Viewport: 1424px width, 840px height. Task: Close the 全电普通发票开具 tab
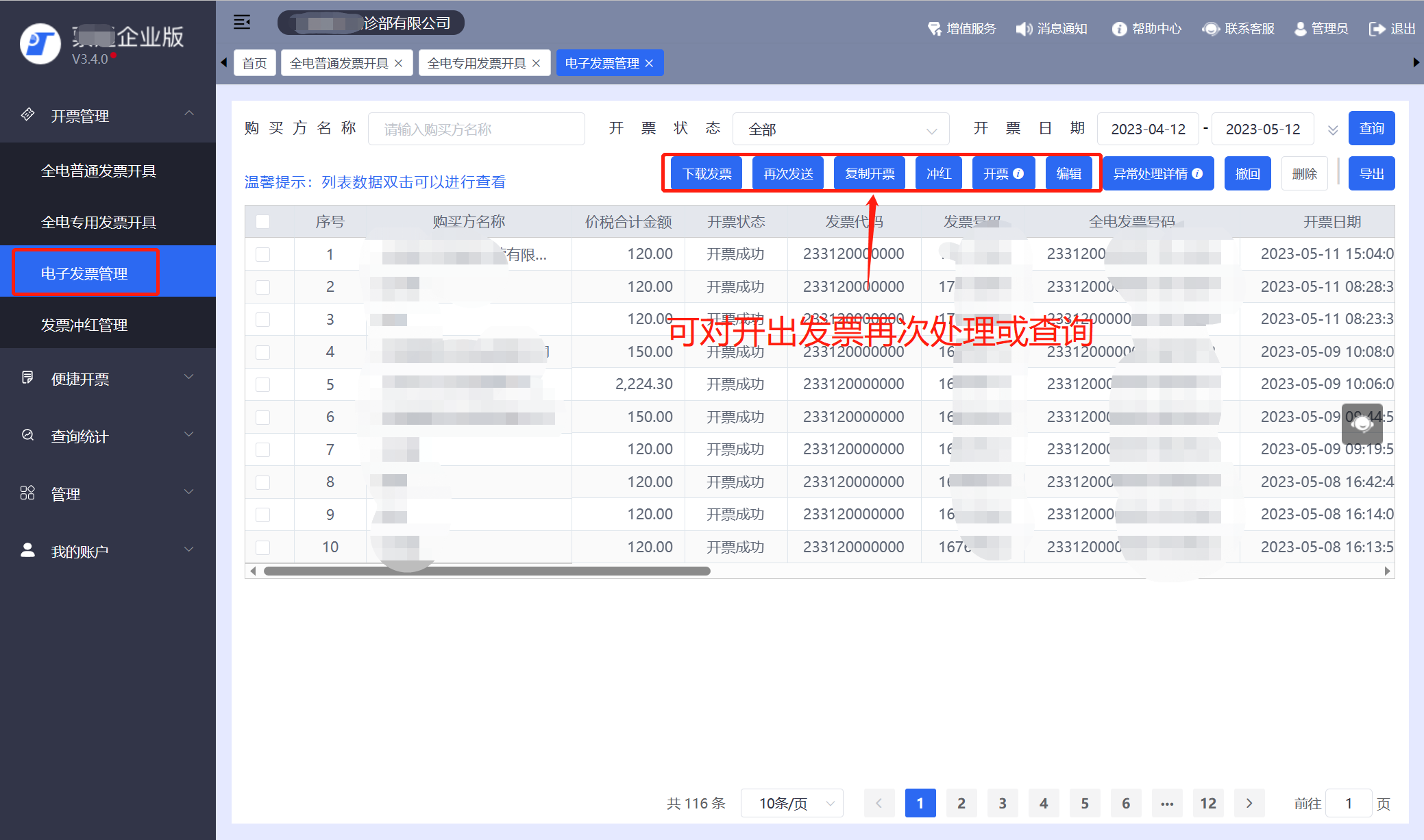399,63
